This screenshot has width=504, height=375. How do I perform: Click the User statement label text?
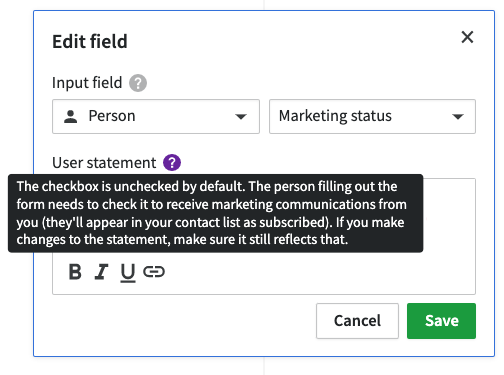click(104, 163)
